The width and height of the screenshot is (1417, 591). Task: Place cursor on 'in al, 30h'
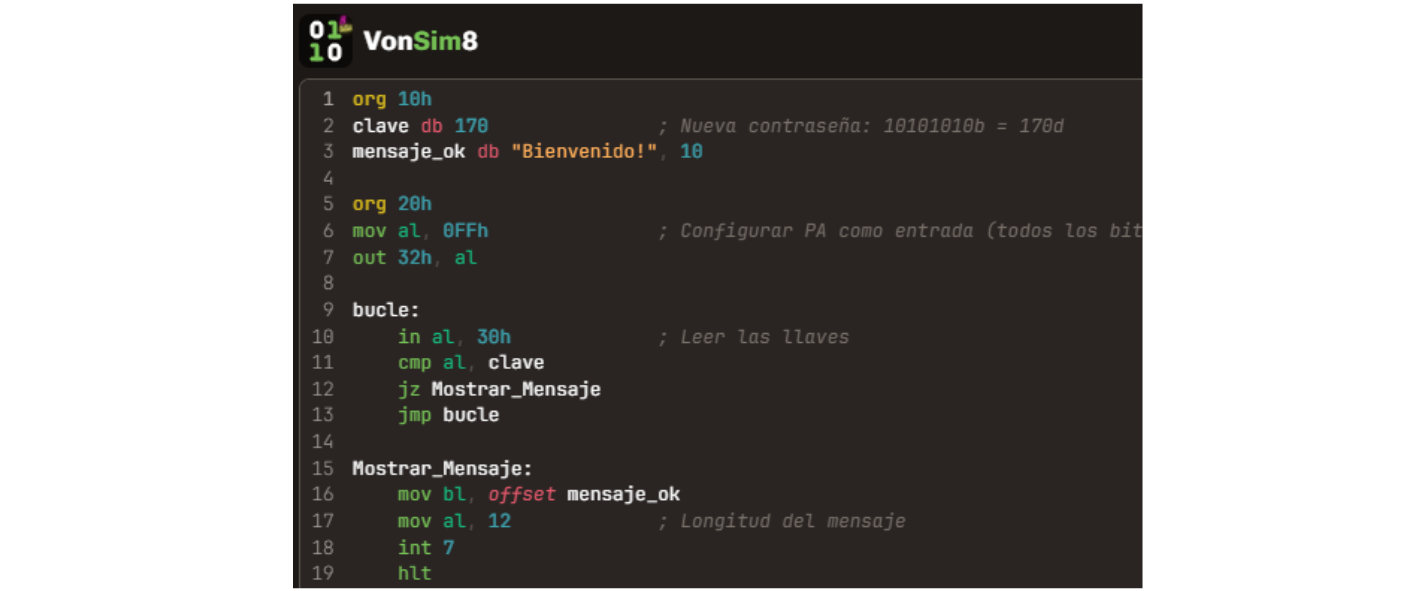(x=454, y=337)
